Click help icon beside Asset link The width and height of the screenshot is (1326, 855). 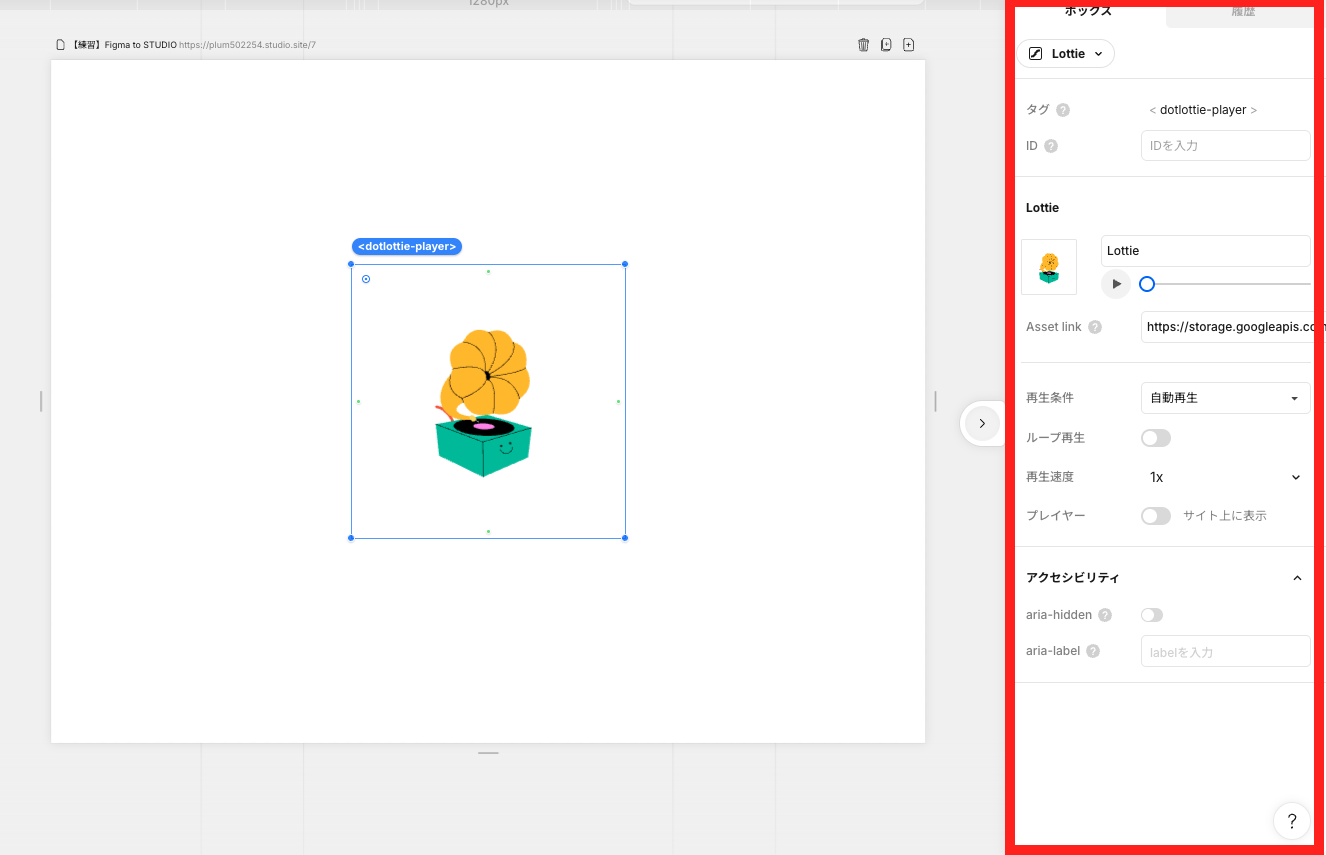tap(1095, 327)
